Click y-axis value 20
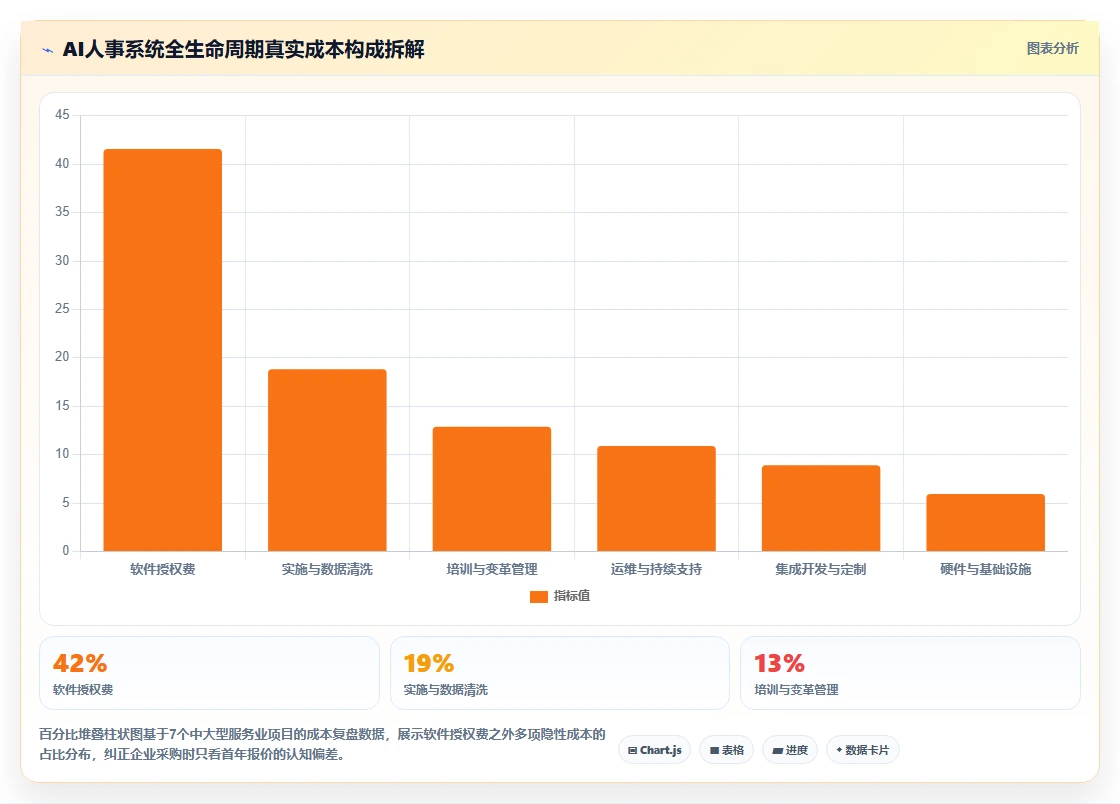The width and height of the screenshot is (1120, 804). pyautogui.click(x=62, y=357)
